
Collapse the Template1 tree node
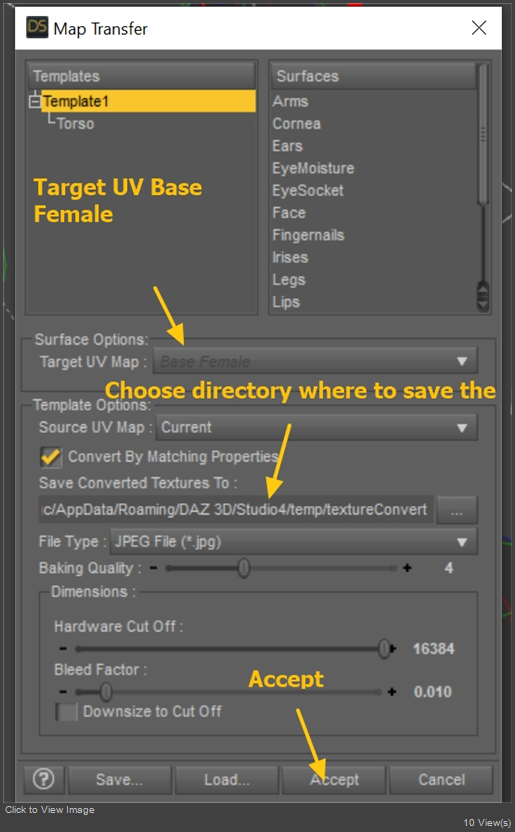35,100
